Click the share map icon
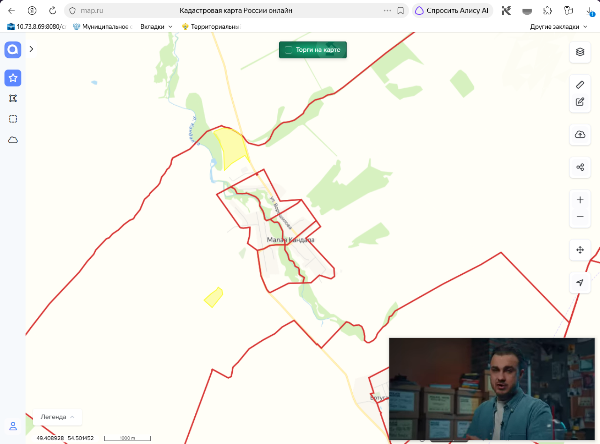 pos(580,167)
